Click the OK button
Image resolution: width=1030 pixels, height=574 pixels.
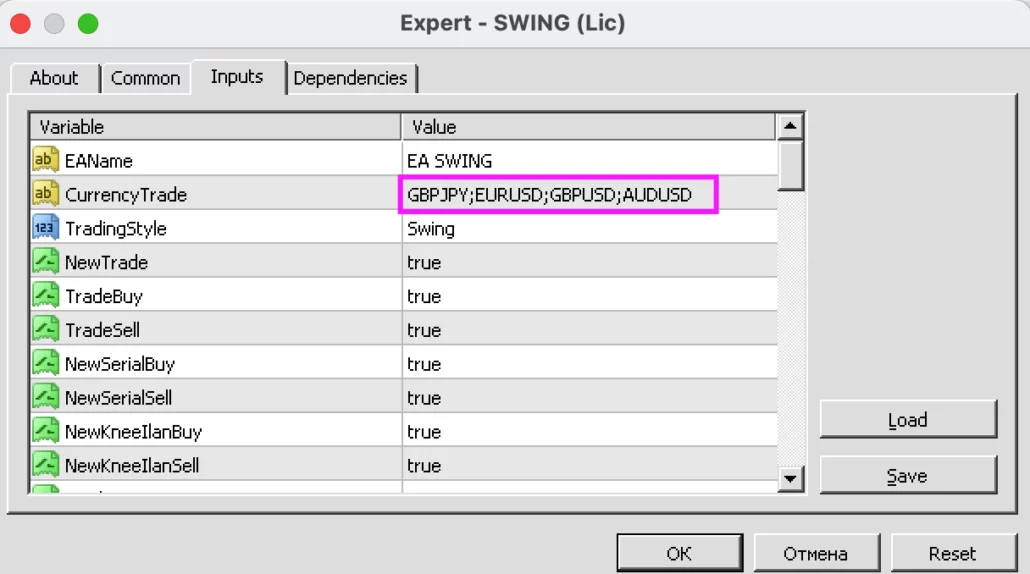tap(679, 554)
